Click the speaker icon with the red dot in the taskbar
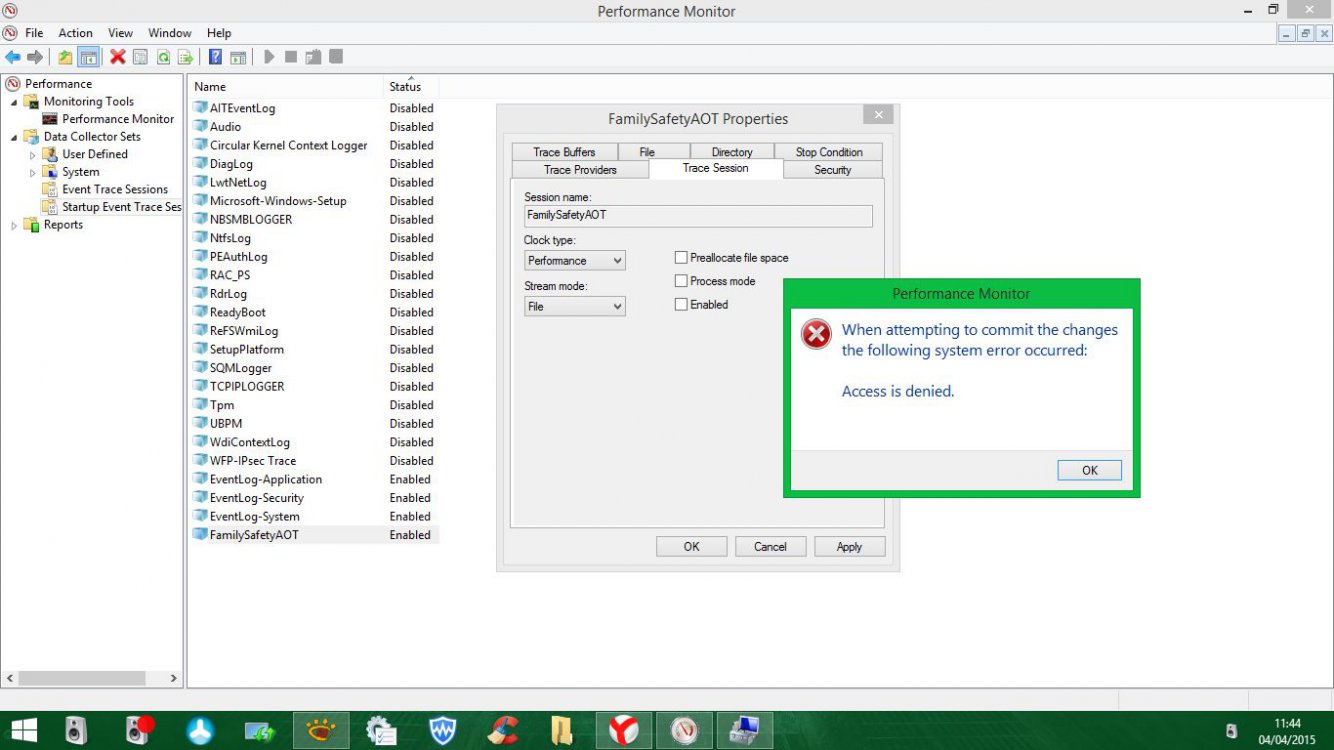 click(139, 730)
